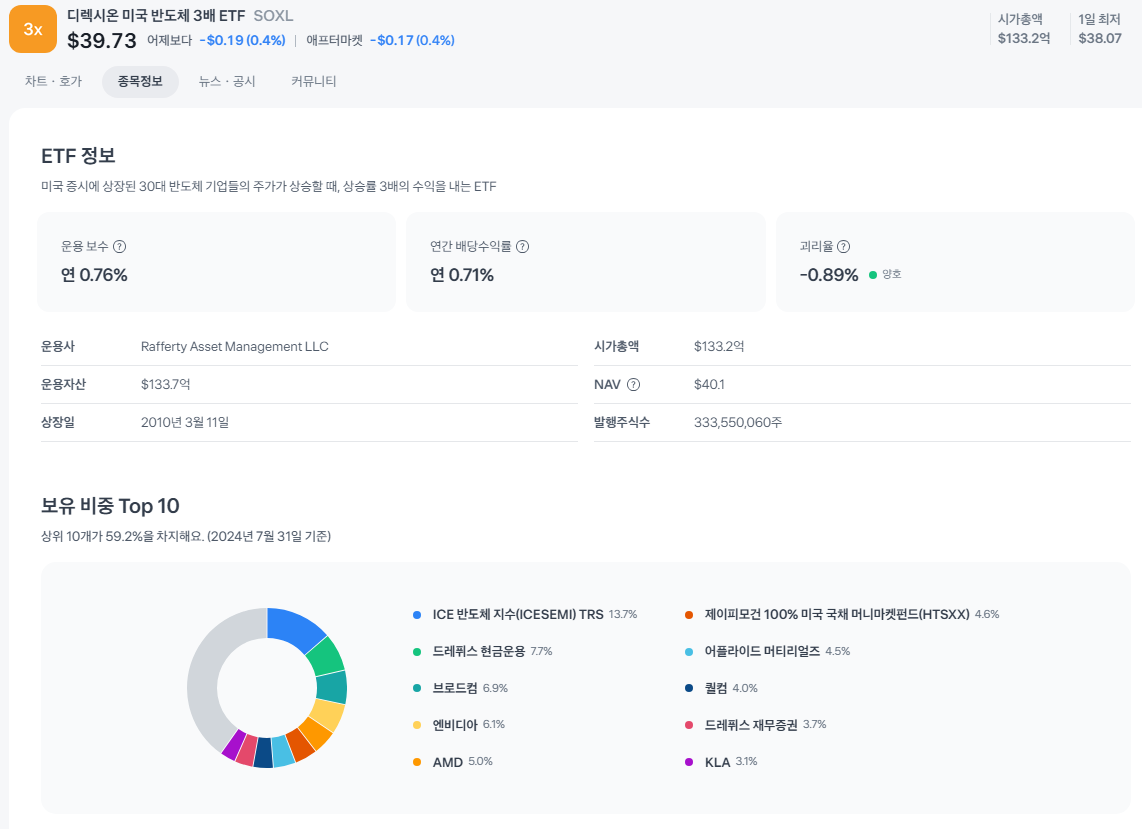
Task: Click the header 시가총액 $133.2억 value
Action: [x=1024, y=39]
